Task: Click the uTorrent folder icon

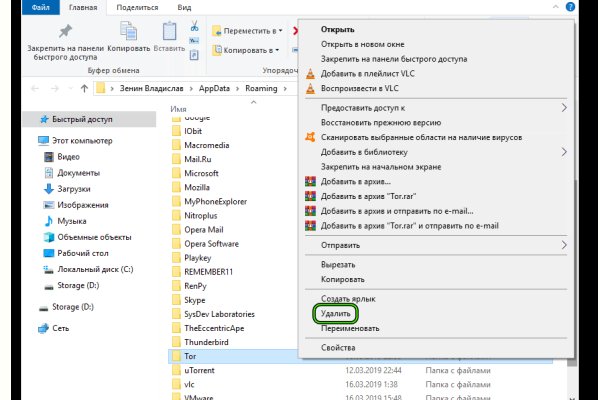Action: click(x=175, y=369)
